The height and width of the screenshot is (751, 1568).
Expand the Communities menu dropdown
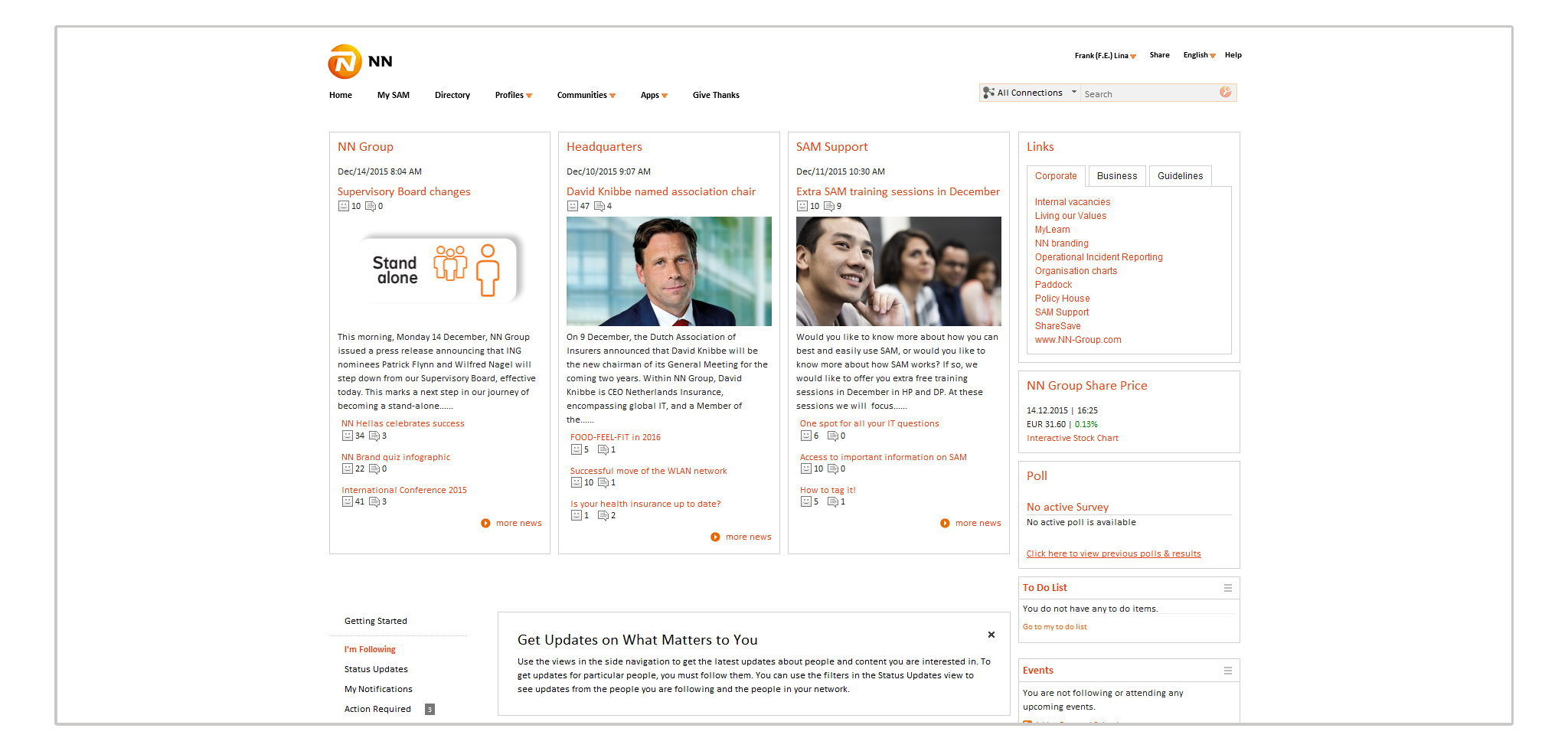612,96
